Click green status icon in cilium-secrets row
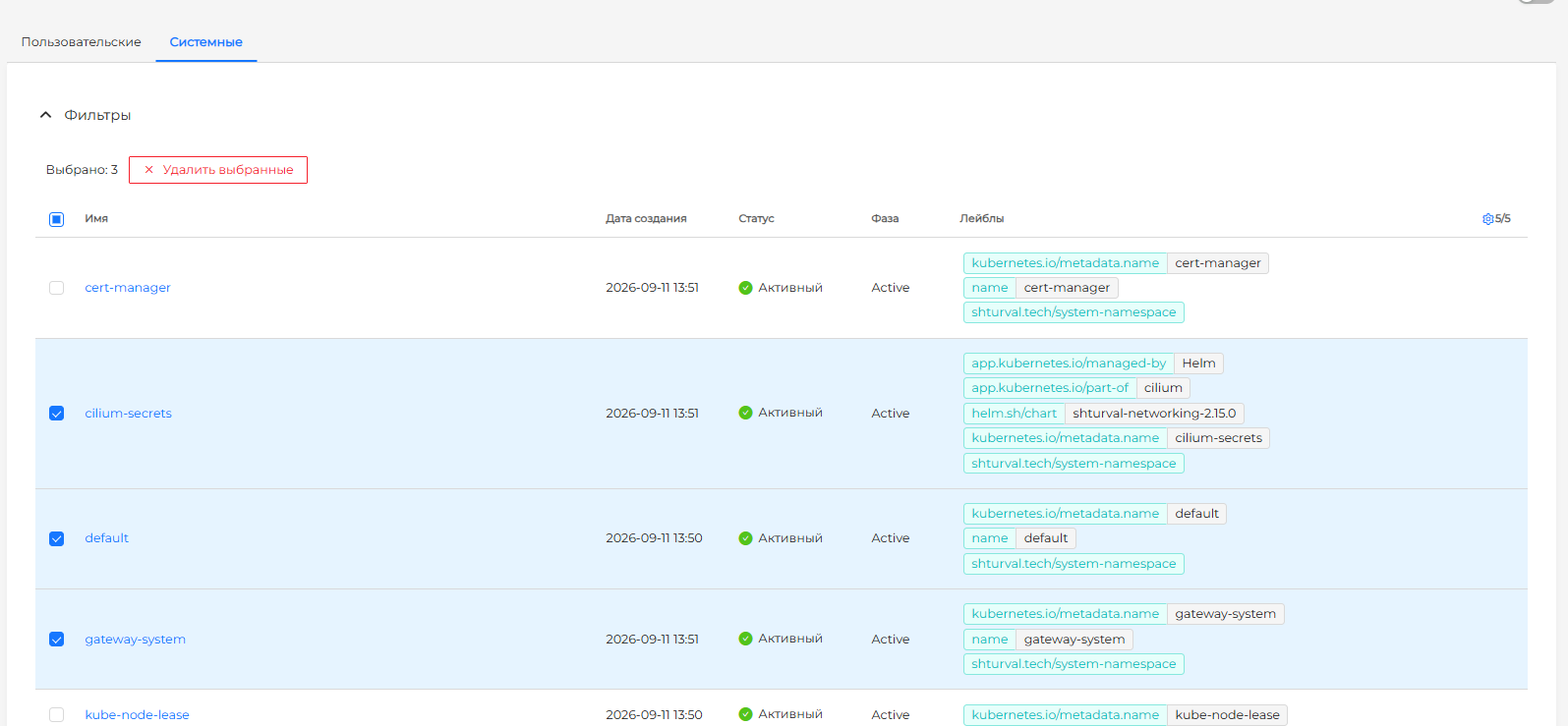Screen dimensions: 1568x726 click(745, 413)
